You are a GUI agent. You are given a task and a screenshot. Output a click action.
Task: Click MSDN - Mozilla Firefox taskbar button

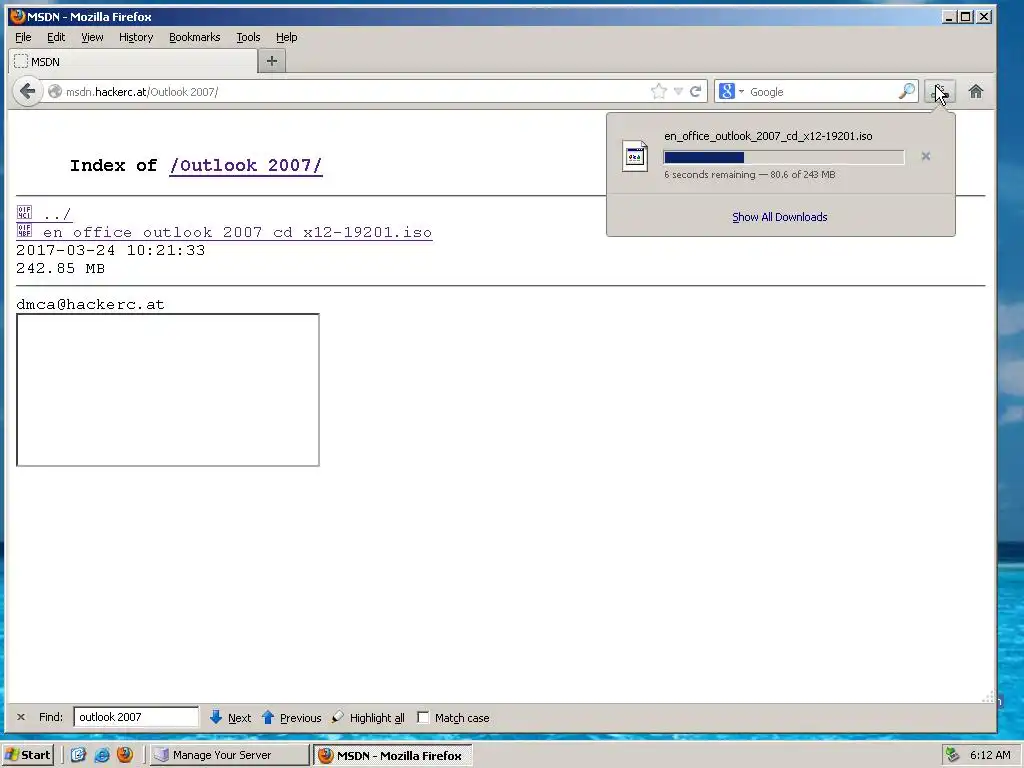point(392,756)
